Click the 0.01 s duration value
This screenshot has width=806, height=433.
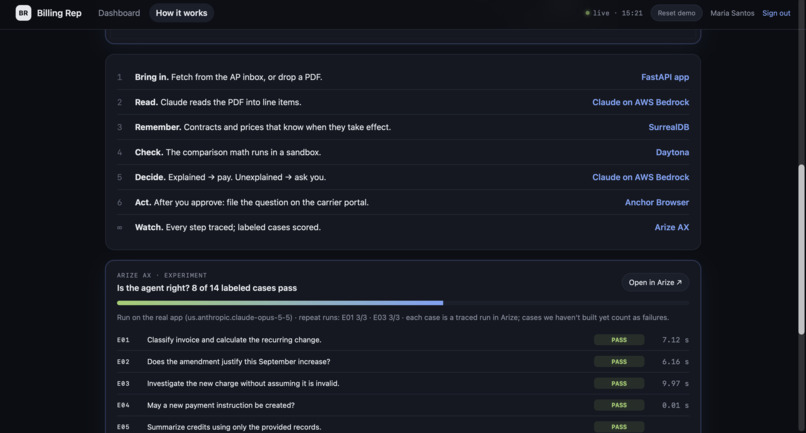click(x=675, y=405)
